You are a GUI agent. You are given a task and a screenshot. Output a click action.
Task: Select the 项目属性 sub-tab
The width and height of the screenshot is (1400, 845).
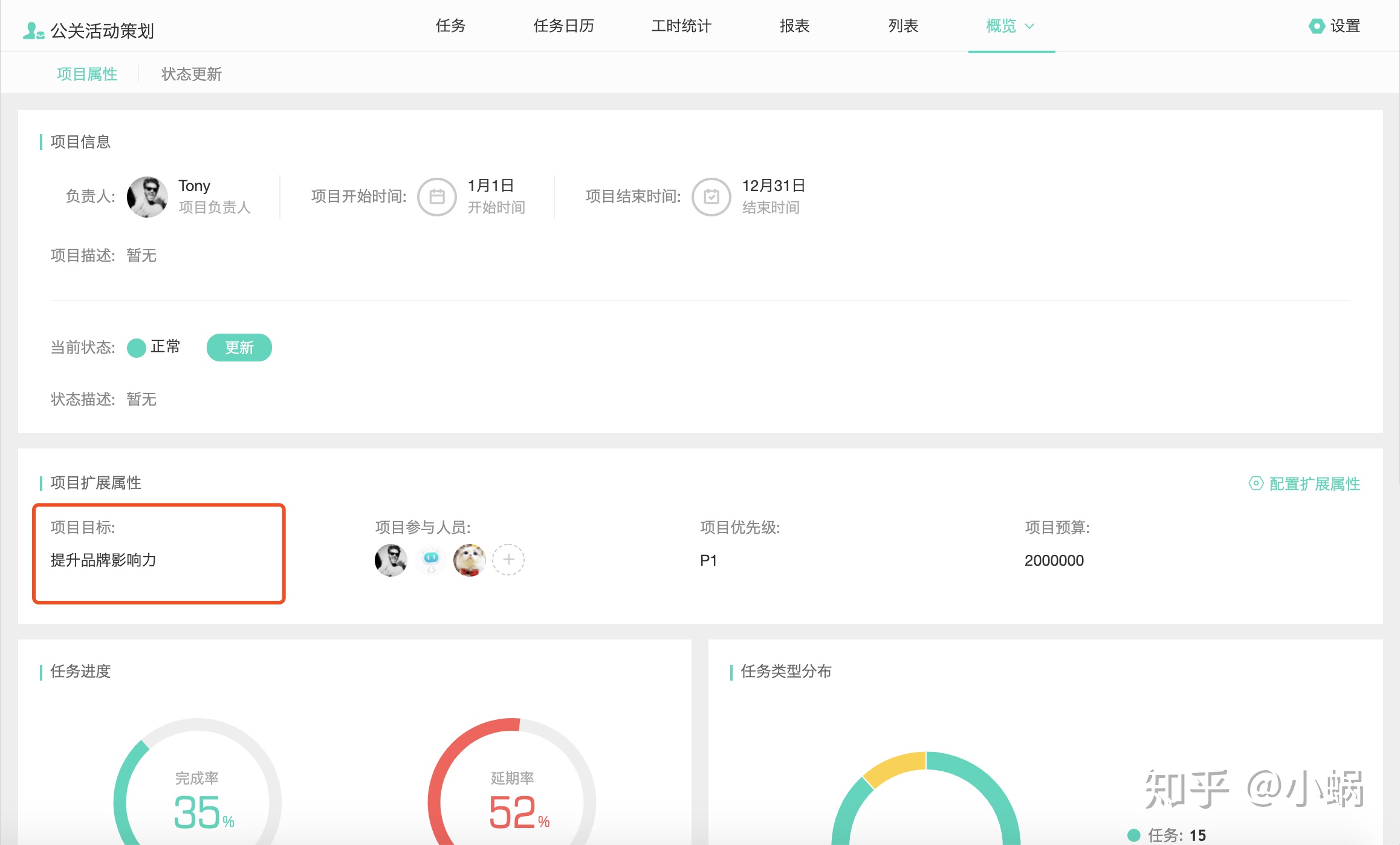click(x=87, y=74)
